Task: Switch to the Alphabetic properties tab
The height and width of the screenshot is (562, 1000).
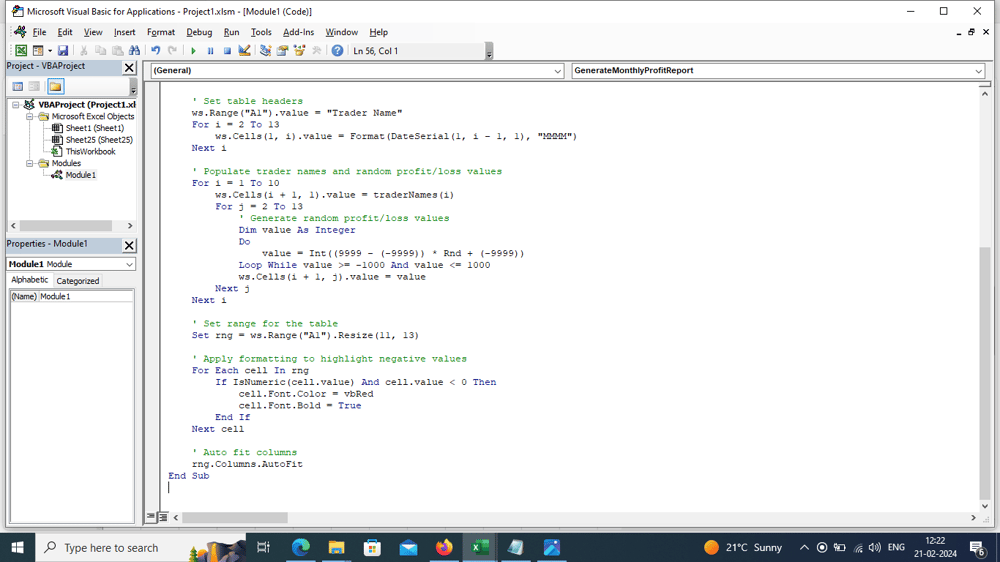Action: coord(29,280)
